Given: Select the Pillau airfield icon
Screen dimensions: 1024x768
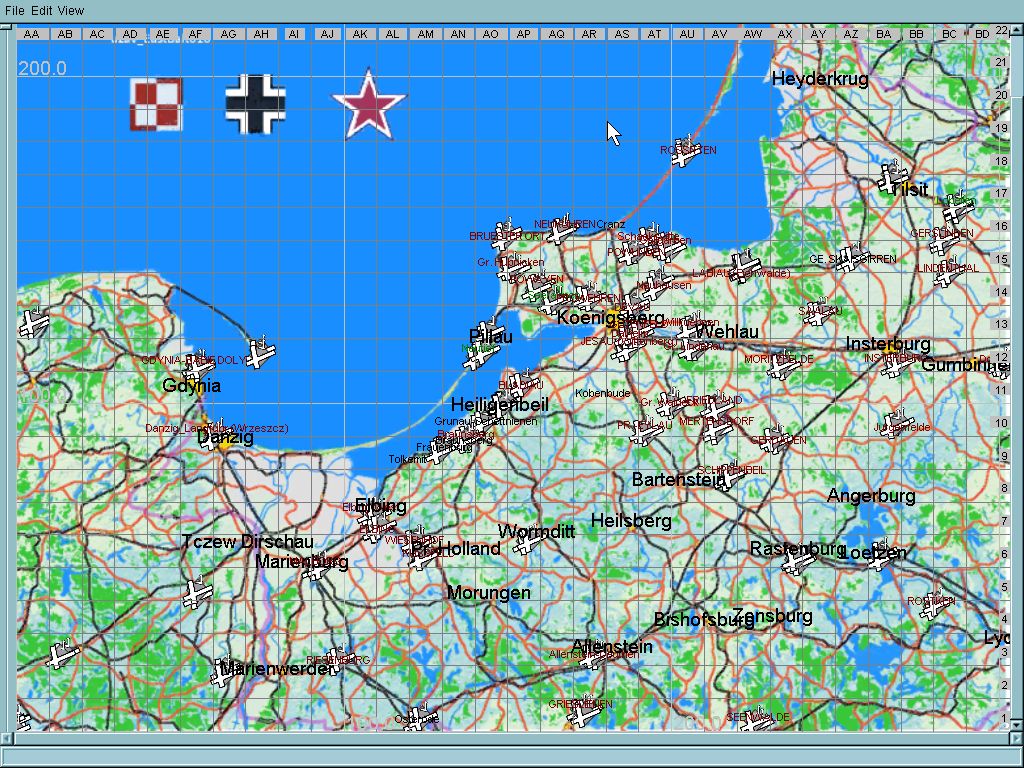Looking at the screenshot, I should click(488, 334).
